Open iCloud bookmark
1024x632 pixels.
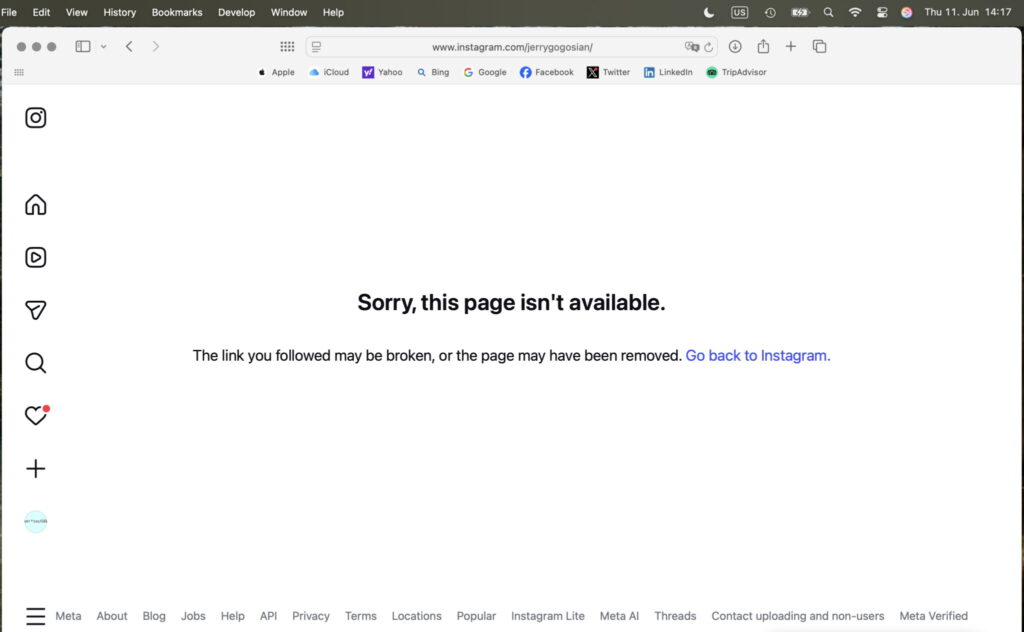pyautogui.click(x=328, y=72)
